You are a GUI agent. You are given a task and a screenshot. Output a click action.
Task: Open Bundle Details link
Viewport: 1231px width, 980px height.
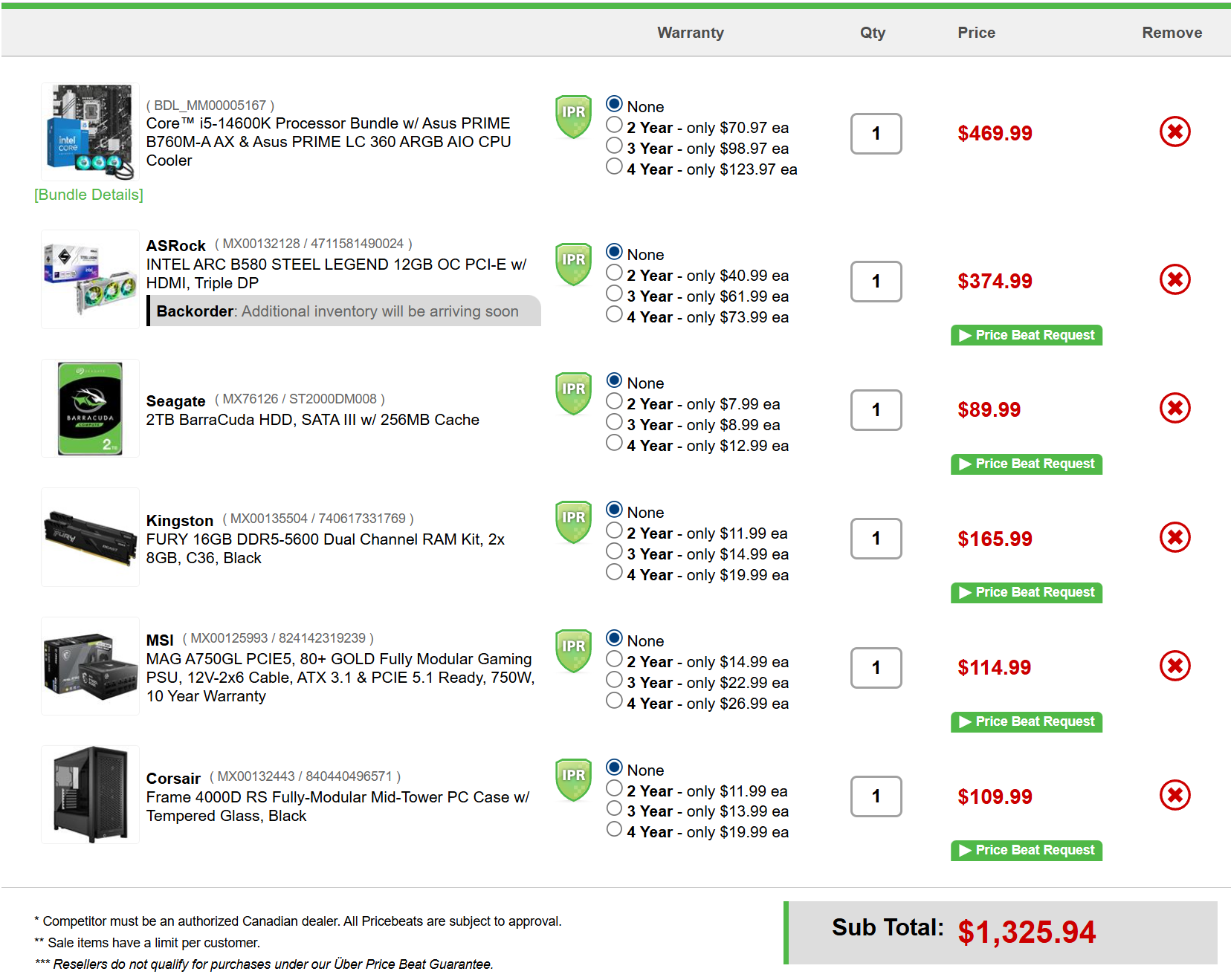tap(88, 195)
